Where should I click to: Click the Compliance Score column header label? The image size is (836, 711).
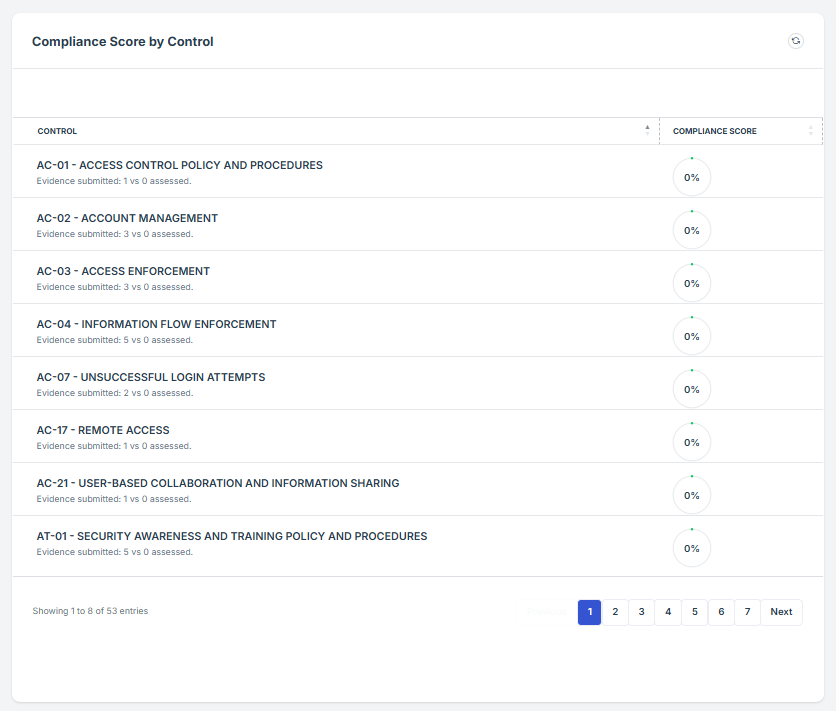pyautogui.click(x=714, y=131)
